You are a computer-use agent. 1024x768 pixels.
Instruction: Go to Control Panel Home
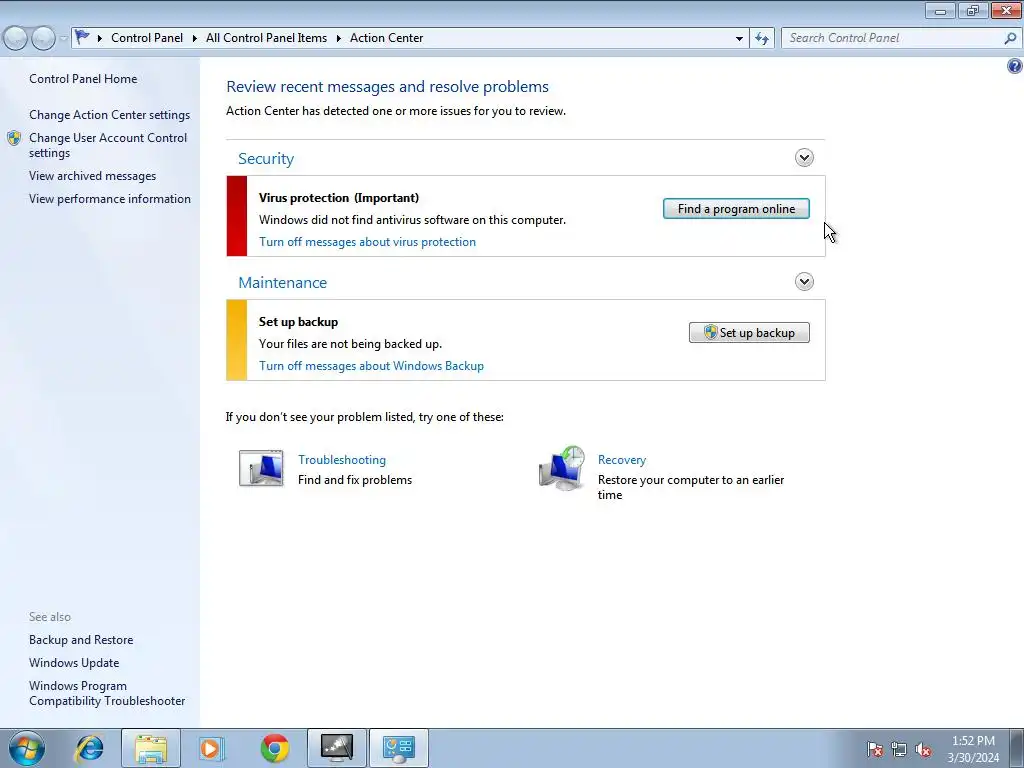(x=83, y=79)
